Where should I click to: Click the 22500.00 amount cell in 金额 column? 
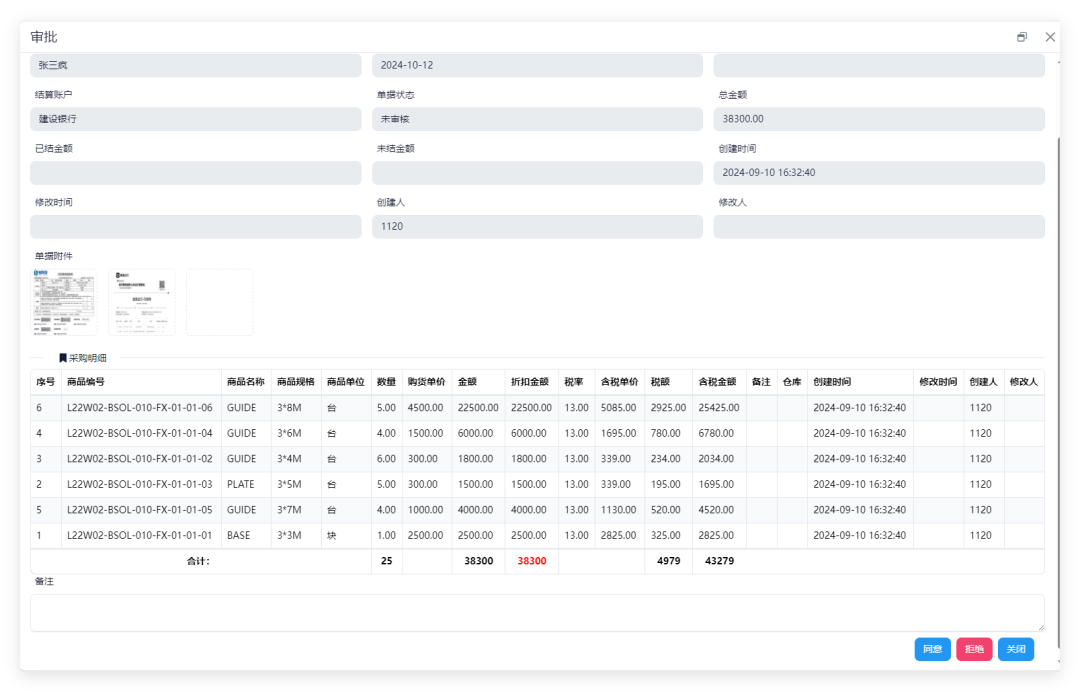[478, 408]
